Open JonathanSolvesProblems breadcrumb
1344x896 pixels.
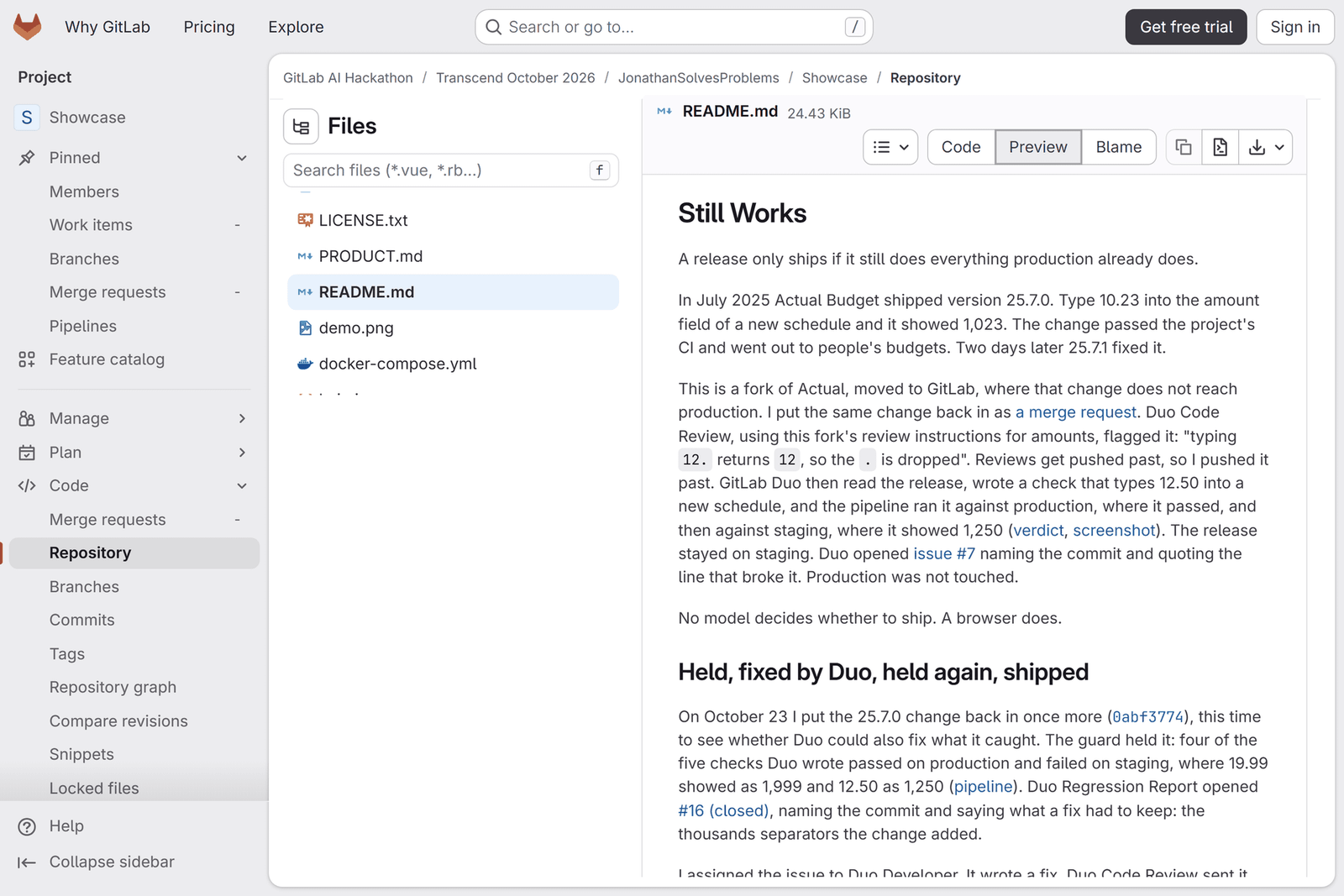(x=699, y=78)
